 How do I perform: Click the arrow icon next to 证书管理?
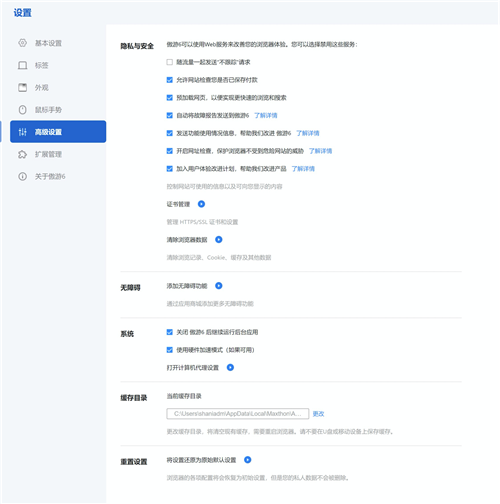coord(201,204)
